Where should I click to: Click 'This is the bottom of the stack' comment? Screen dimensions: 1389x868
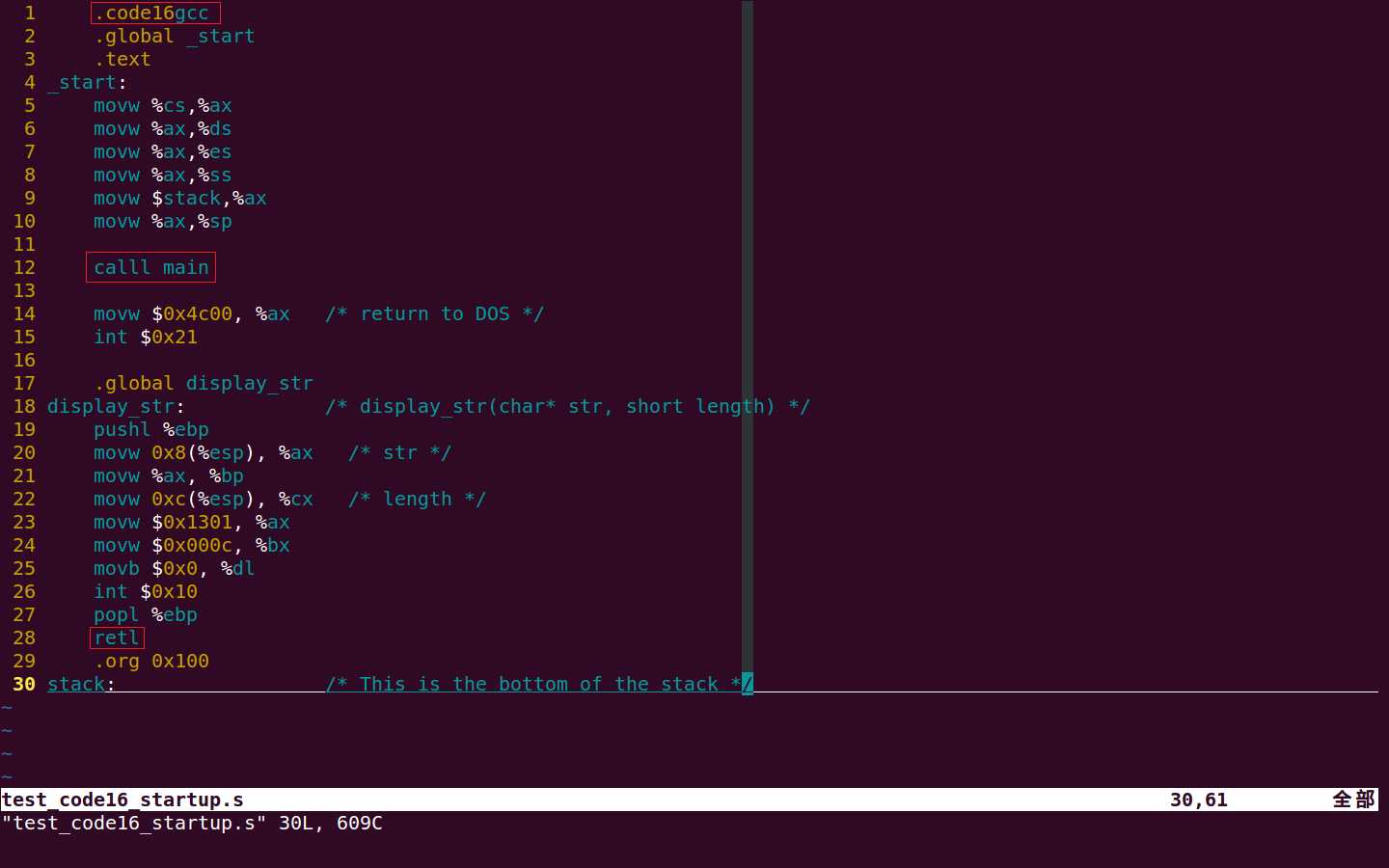(x=539, y=684)
